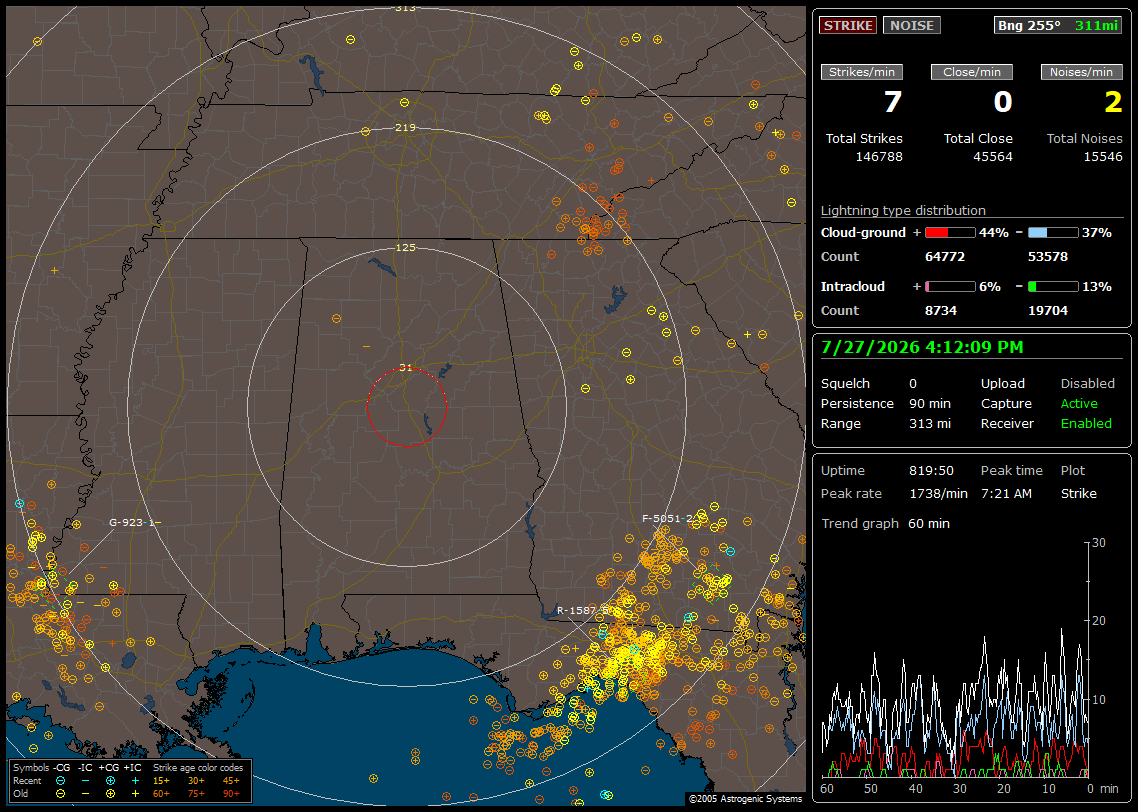Click the Recent +IC cyan plus symbol in legend
Viewport: 1138px width, 812px height.
click(135, 781)
